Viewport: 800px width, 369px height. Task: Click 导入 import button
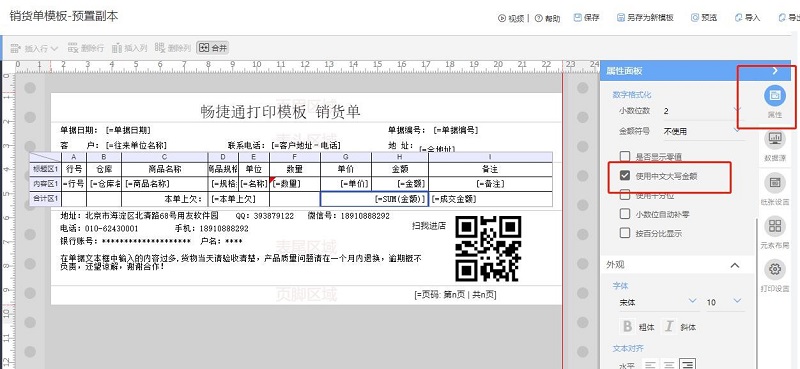pos(747,17)
